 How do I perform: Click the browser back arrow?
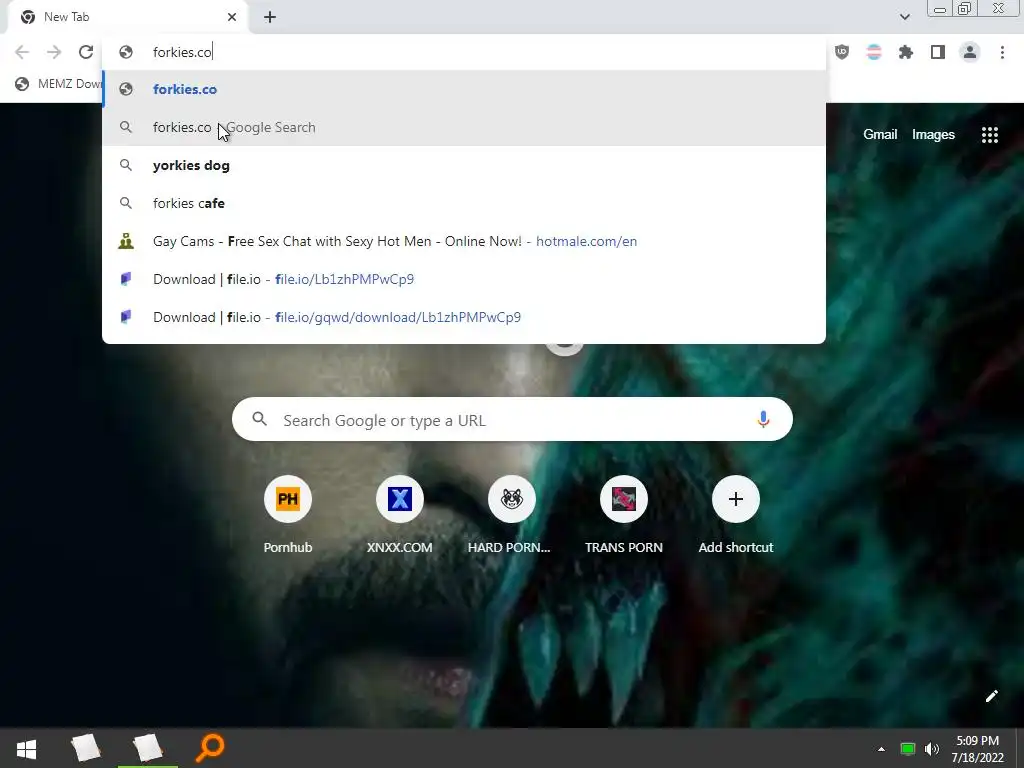click(x=22, y=52)
